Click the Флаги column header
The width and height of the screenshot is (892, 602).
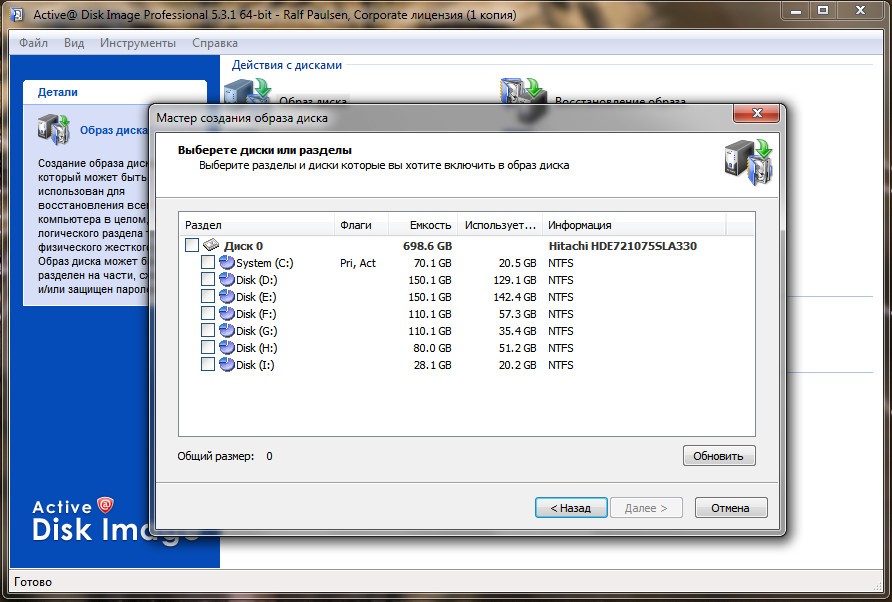coord(361,225)
